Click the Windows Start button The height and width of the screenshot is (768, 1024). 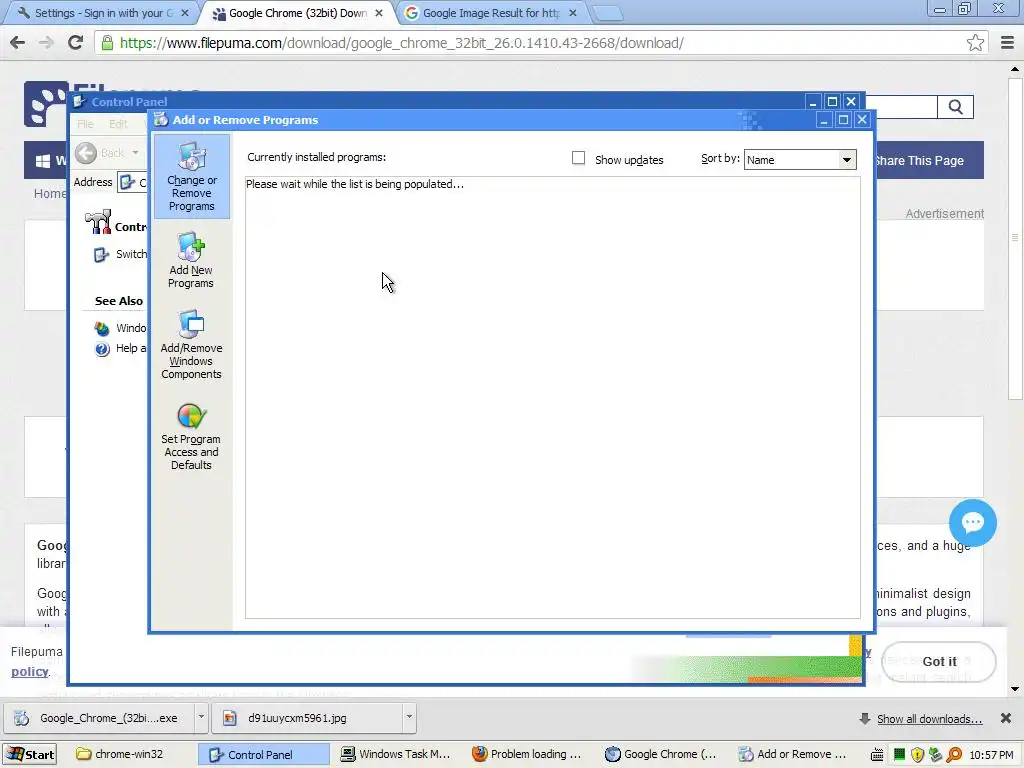30,754
